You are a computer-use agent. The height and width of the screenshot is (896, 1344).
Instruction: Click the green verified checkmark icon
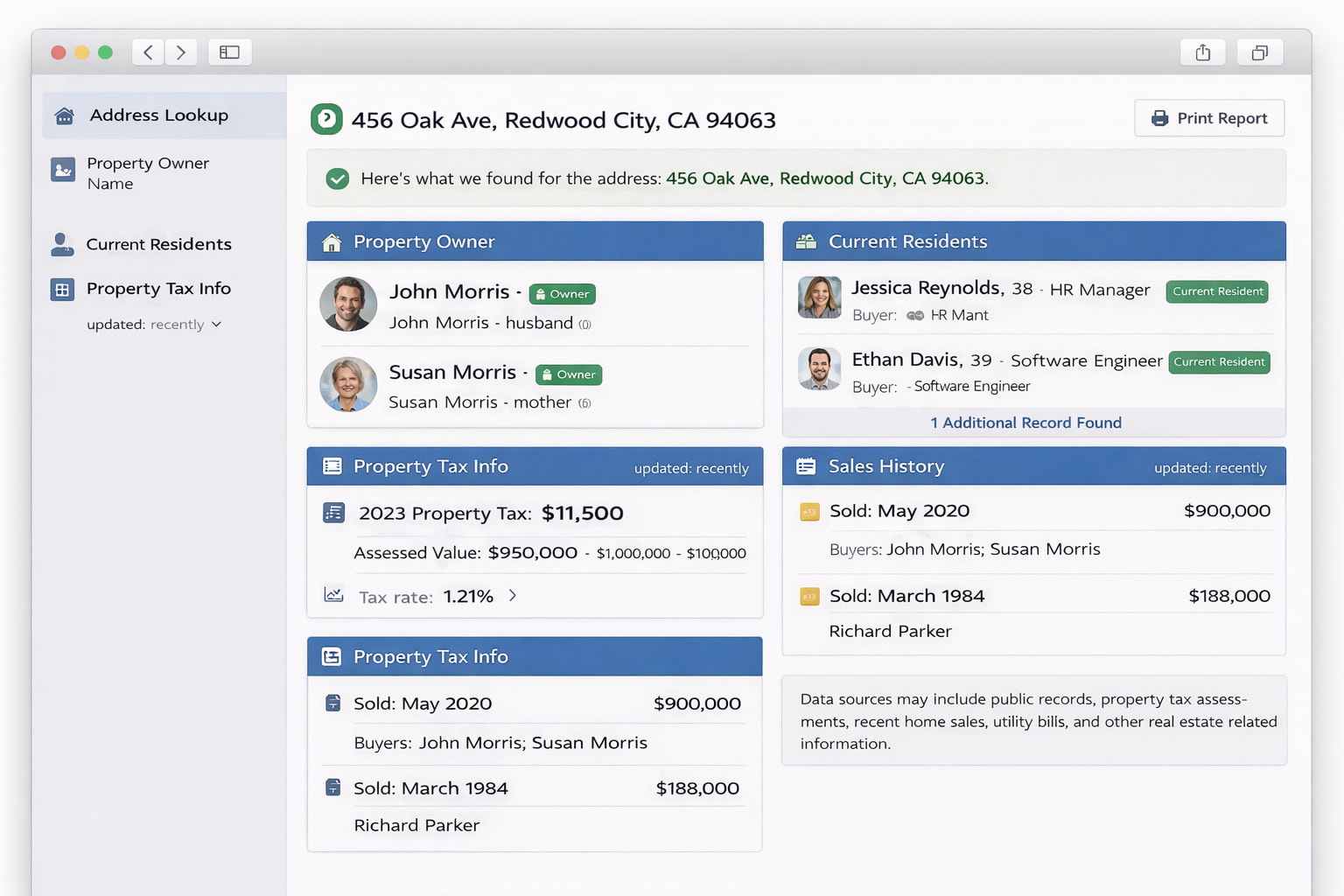tap(337, 178)
